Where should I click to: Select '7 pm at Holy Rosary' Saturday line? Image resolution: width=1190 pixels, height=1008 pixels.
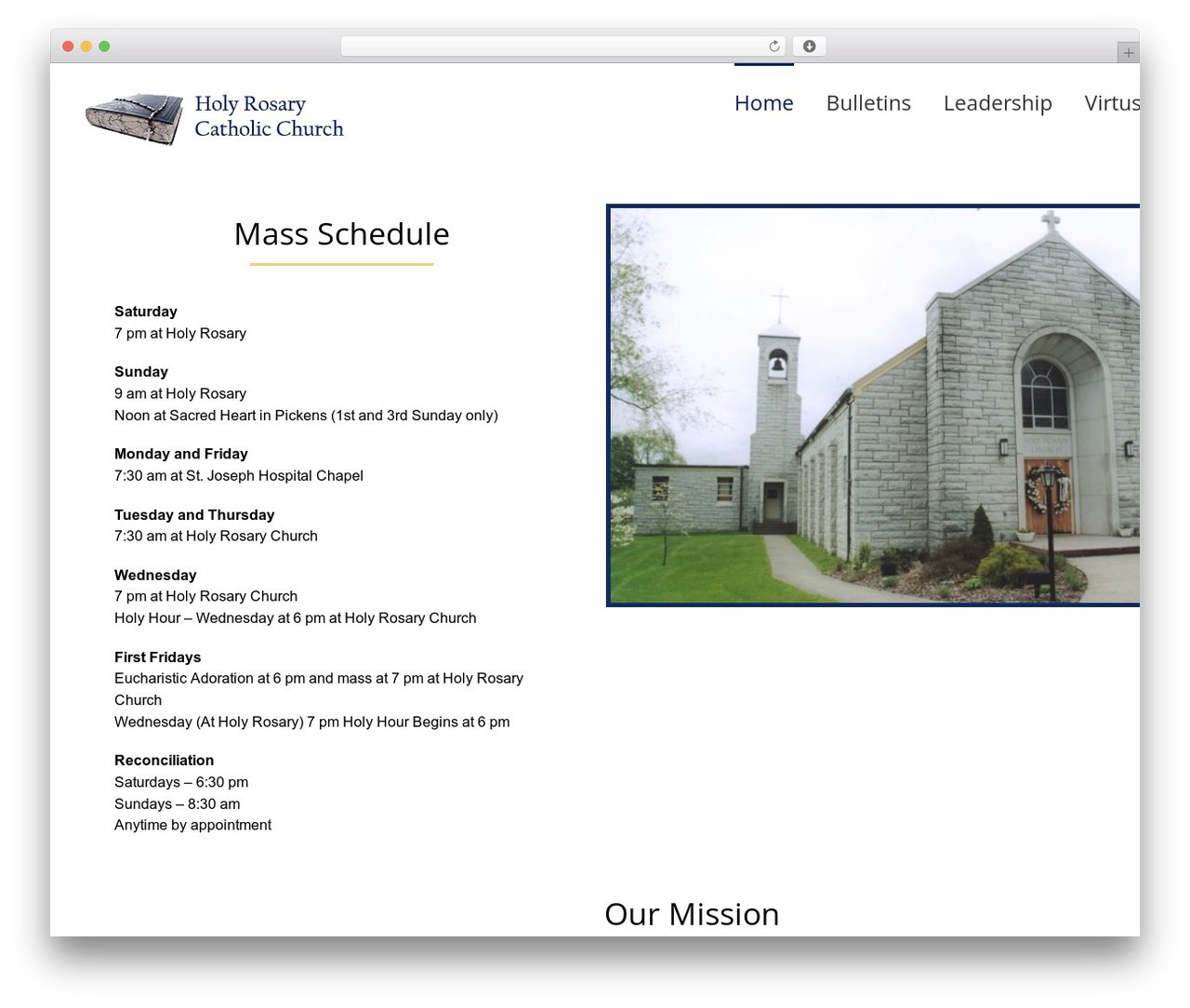click(180, 334)
